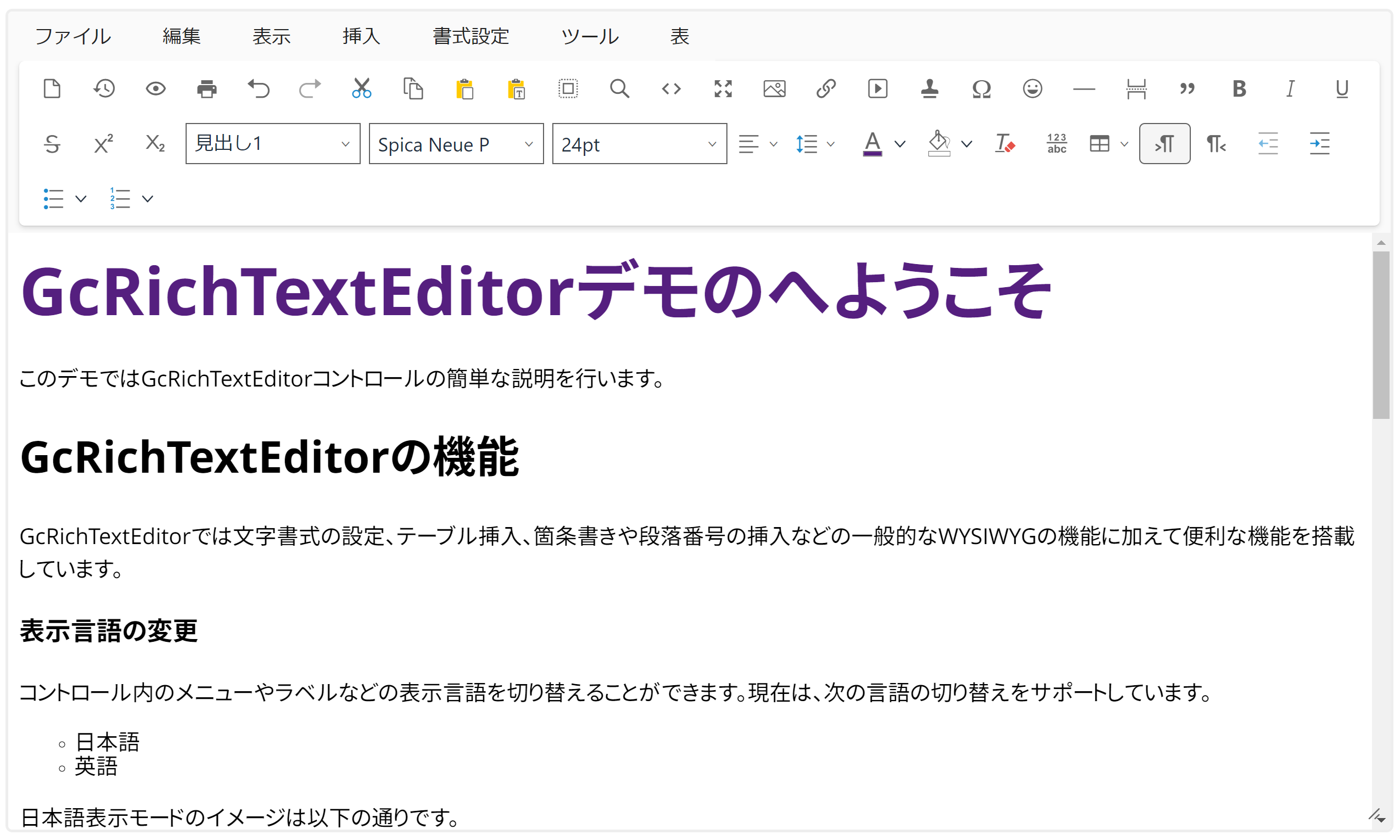Click the select all icon

tap(568, 89)
